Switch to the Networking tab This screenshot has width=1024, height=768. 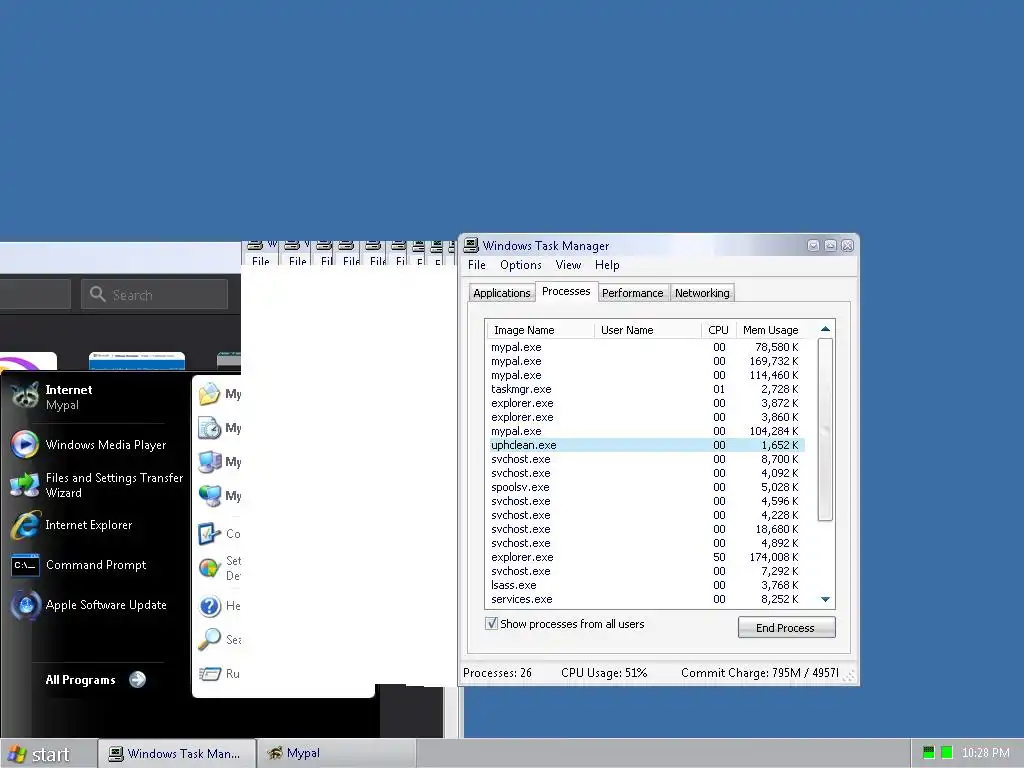[702, 293]
